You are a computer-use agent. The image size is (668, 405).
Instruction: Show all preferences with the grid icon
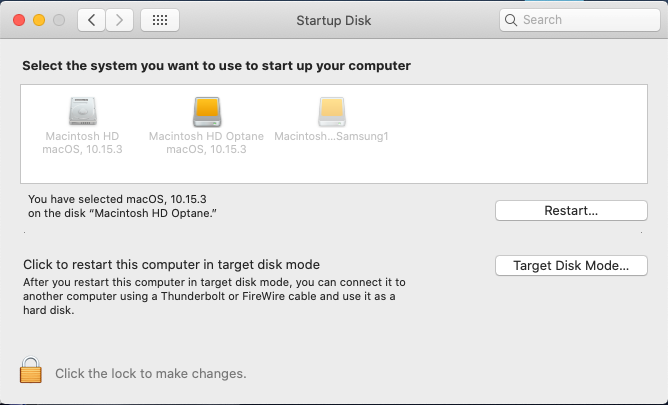pos(160,20)
